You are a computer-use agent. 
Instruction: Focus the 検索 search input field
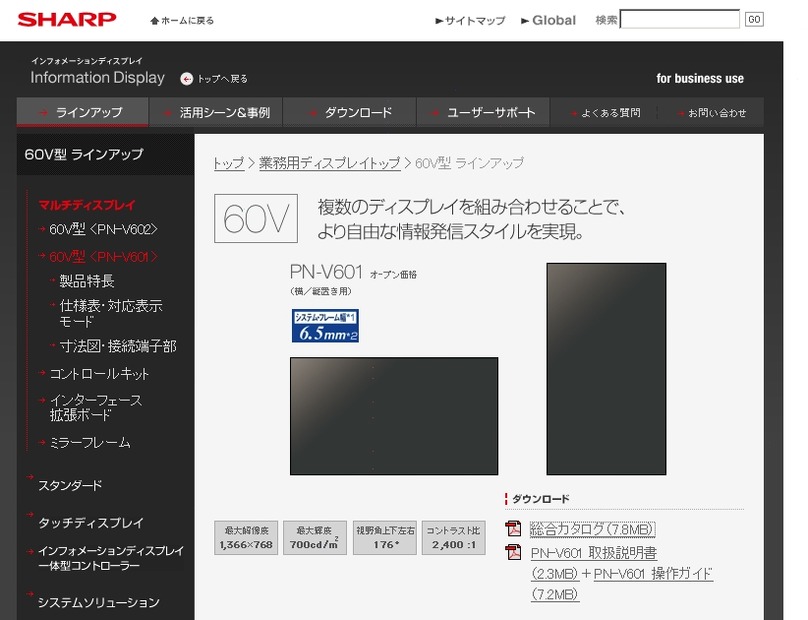pyautogui.click(x=680, y=19)
